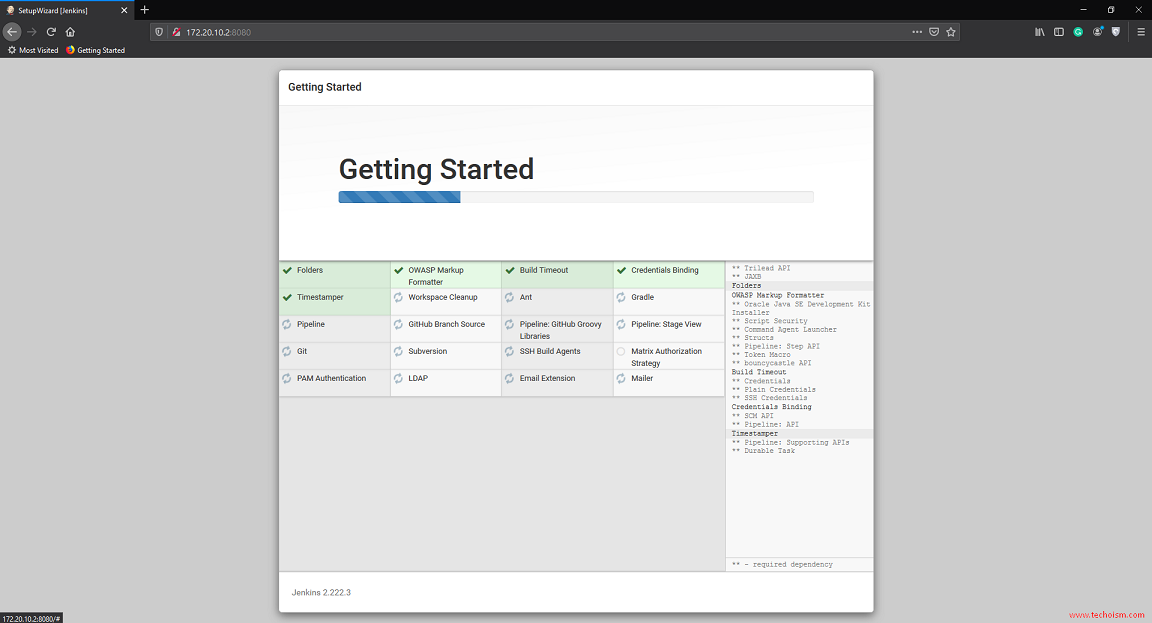Click the checkmark beside Credentials Binding
The height and width of the screenshot is (623, 1152).
point(622,270)
